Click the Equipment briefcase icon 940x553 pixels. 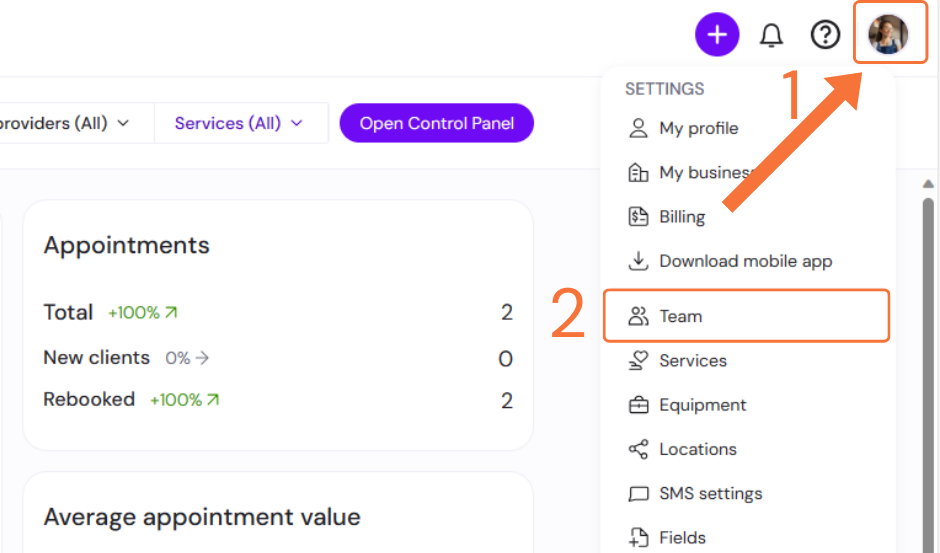[x=638, y=405]
